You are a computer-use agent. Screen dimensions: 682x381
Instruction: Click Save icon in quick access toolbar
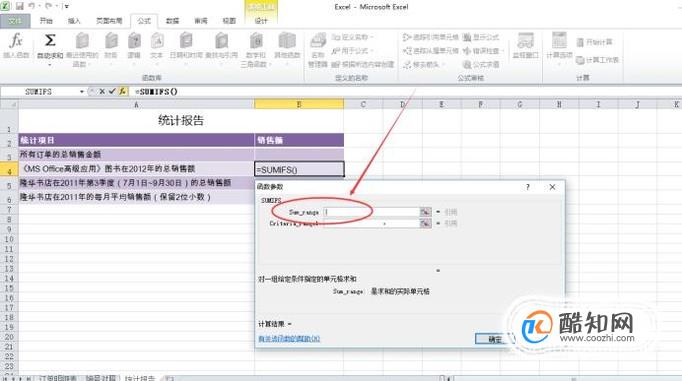coord(20,6)
